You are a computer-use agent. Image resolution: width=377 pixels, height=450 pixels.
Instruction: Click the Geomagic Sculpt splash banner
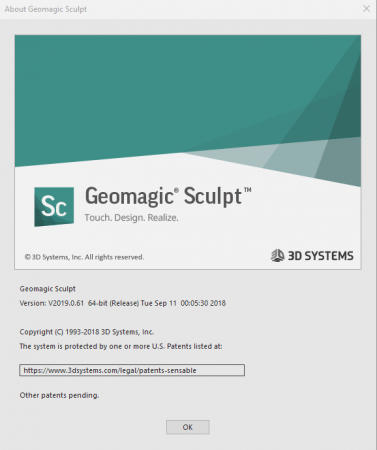click(188, 152)
